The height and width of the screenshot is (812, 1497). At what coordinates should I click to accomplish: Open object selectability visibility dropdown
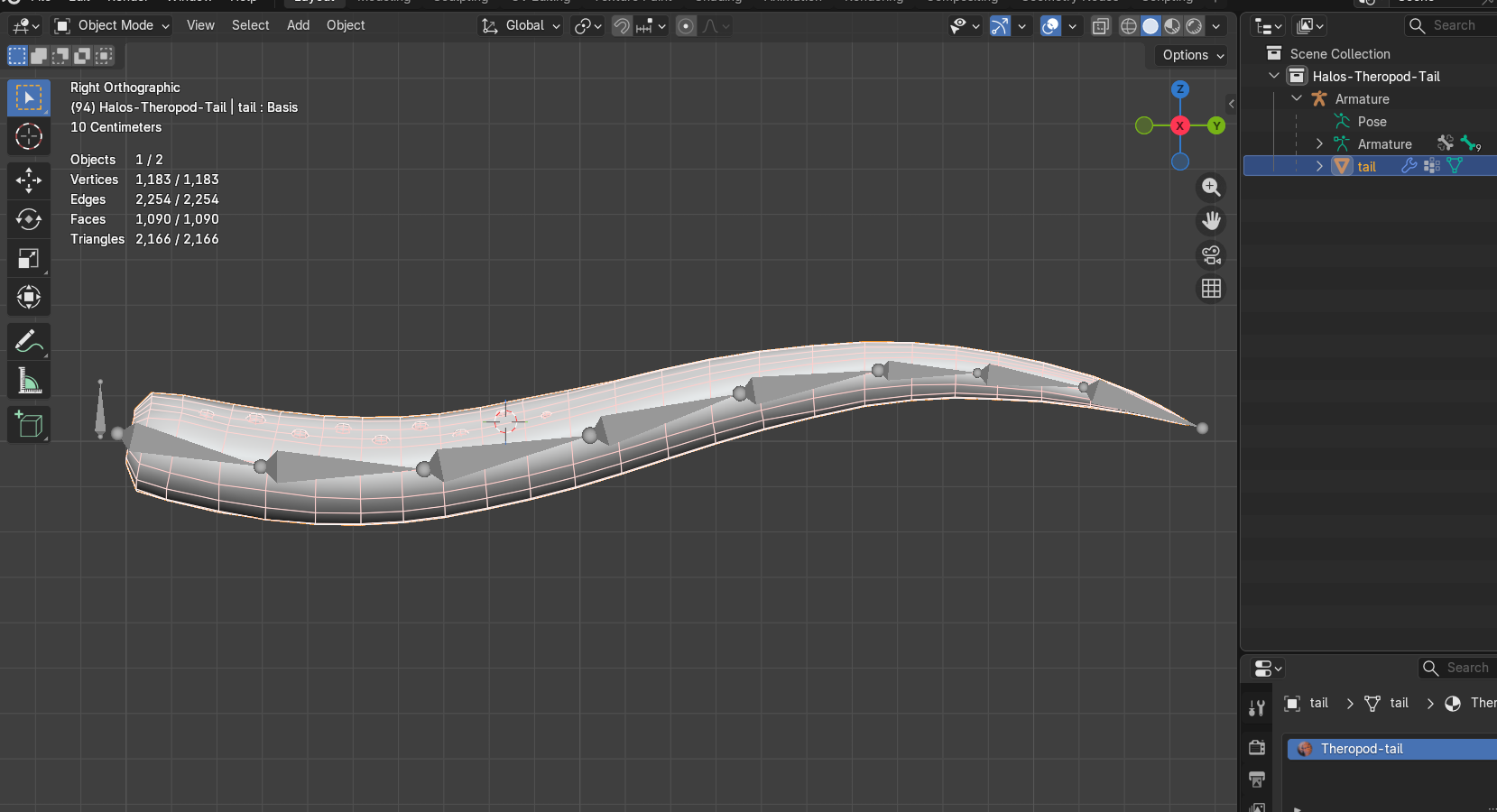point(964,26)
